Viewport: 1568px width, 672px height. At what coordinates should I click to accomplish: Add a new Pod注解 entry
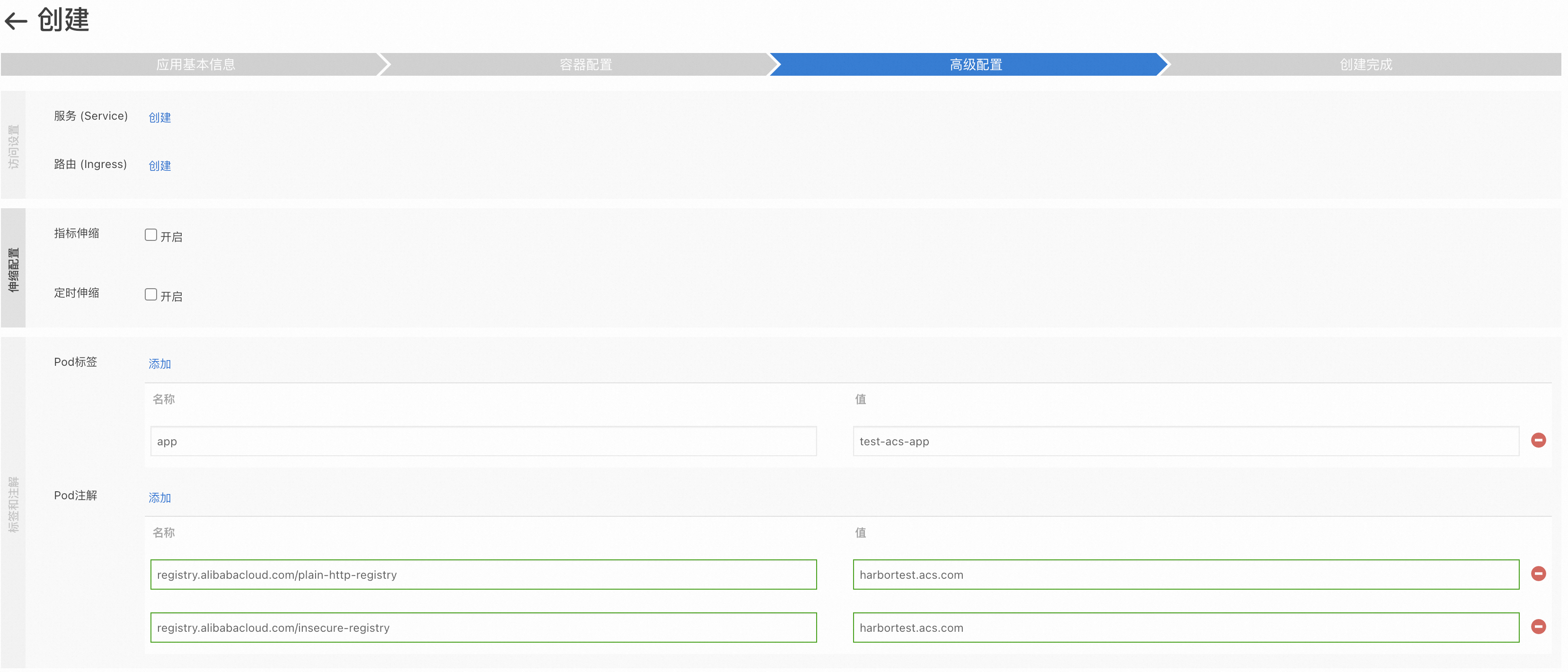tap(159, 497)
